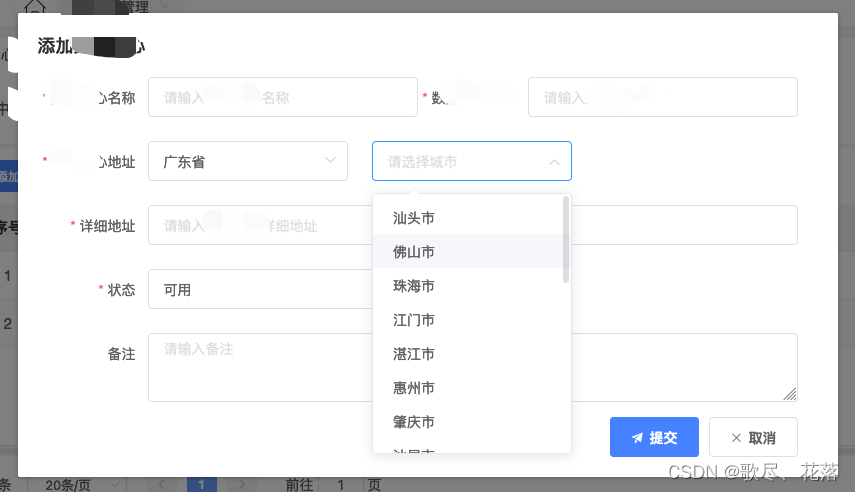Select 汕头市 from the city list
This screenshot has height=492, width=855.
click(x=472, y=218)
